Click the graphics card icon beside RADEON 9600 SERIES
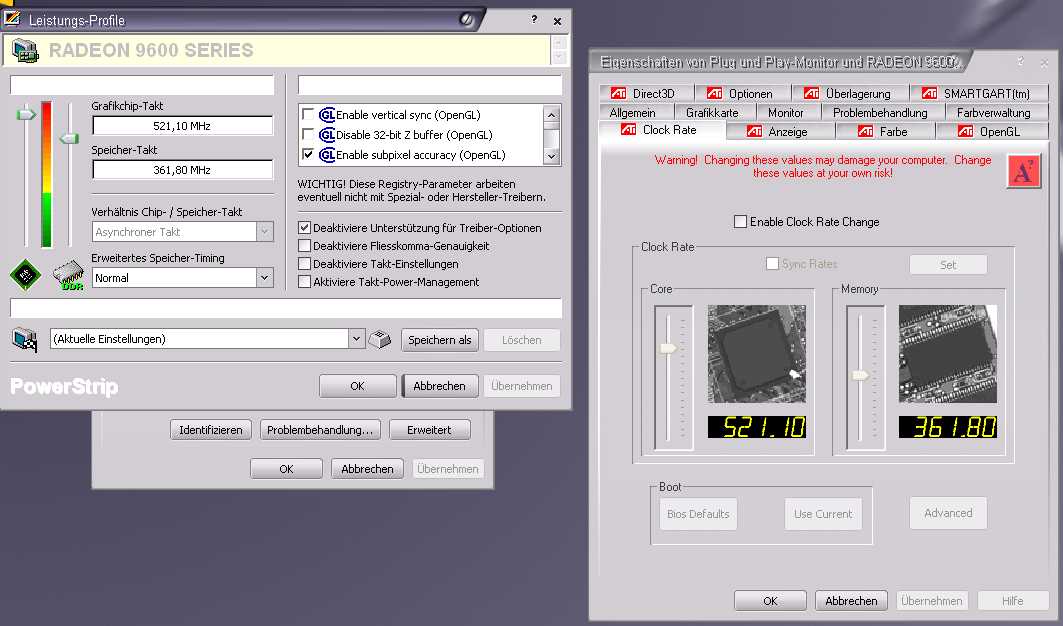Viewport: 1063px width, 626px height. [x=26, y=51]
